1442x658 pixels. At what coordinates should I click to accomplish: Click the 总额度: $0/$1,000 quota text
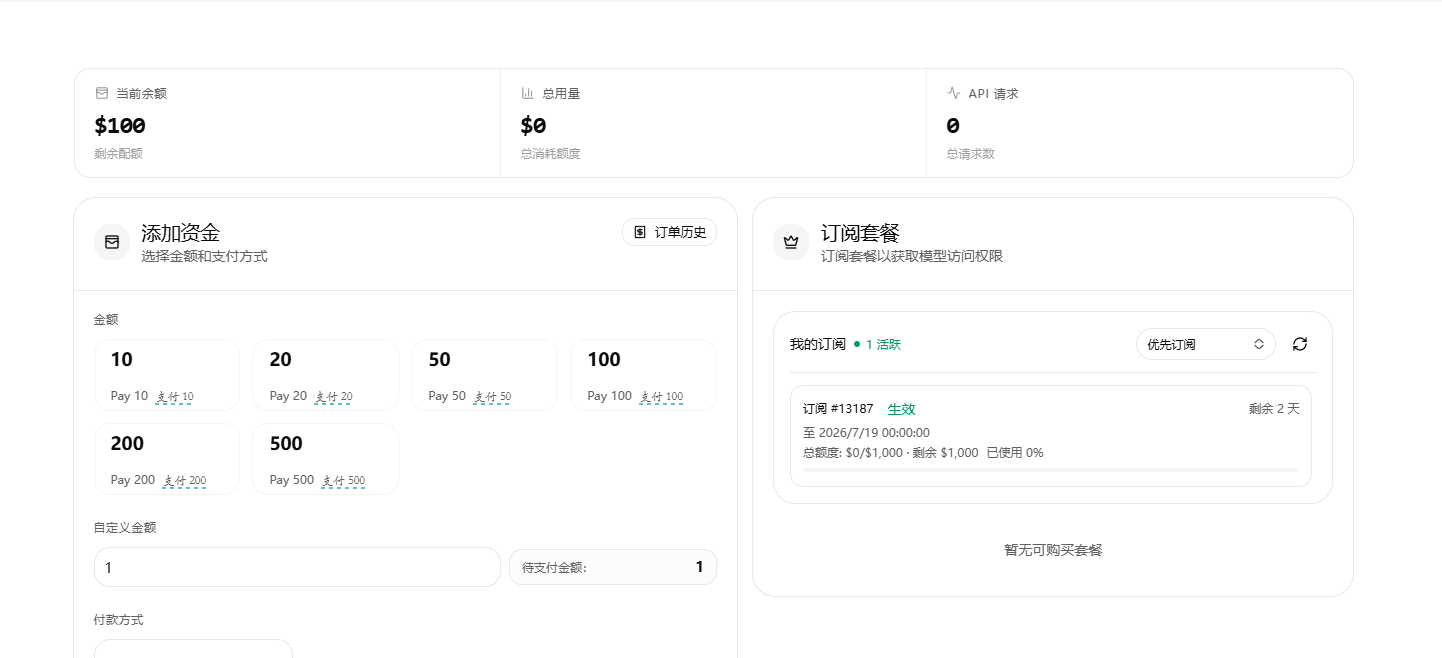coord(851,453)
